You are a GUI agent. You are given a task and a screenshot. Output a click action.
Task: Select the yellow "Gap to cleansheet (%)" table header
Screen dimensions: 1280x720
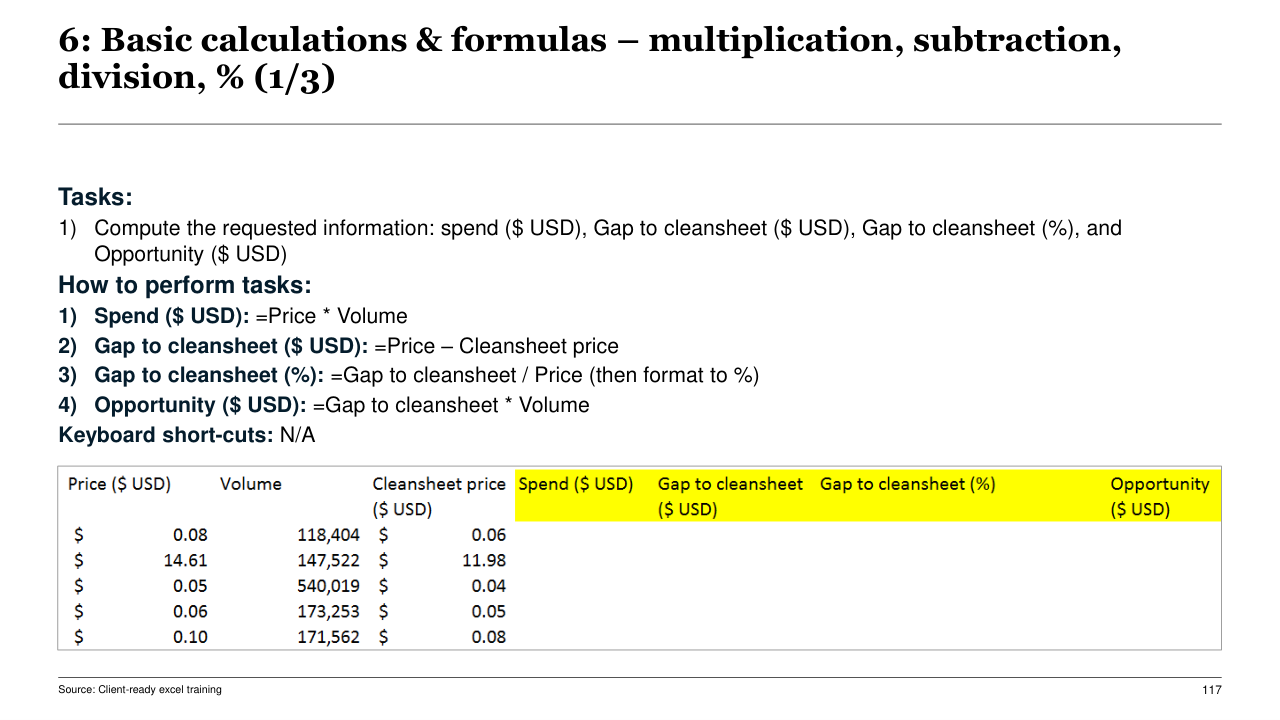tap(907, 484)
